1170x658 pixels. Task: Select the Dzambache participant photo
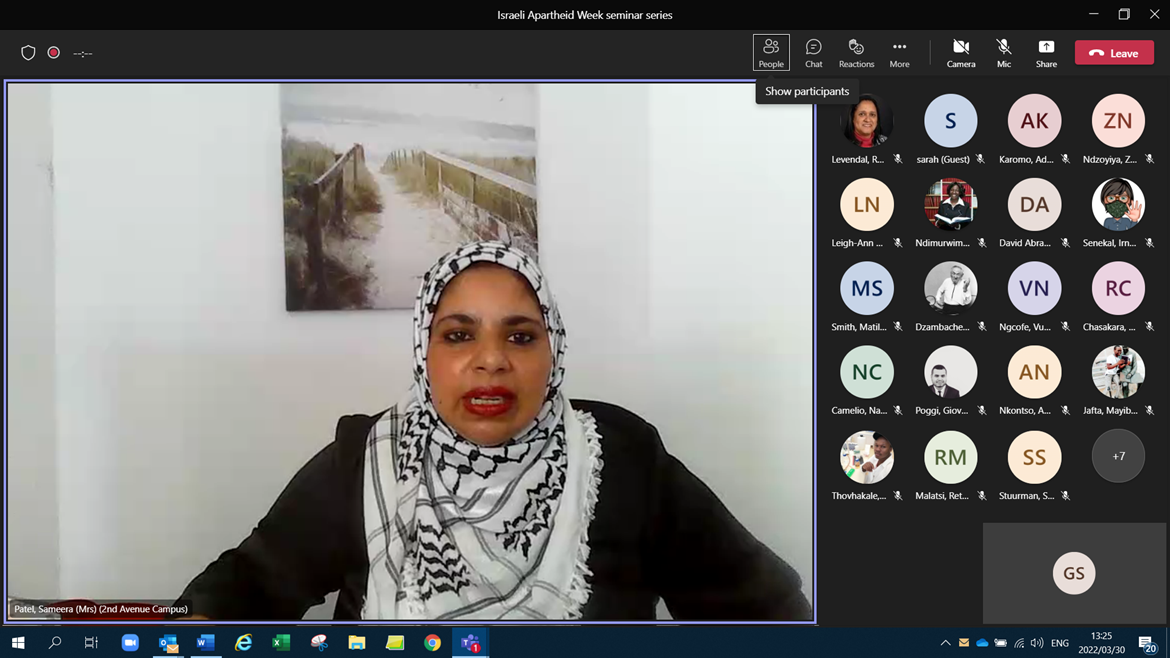(x=951, y=288)
